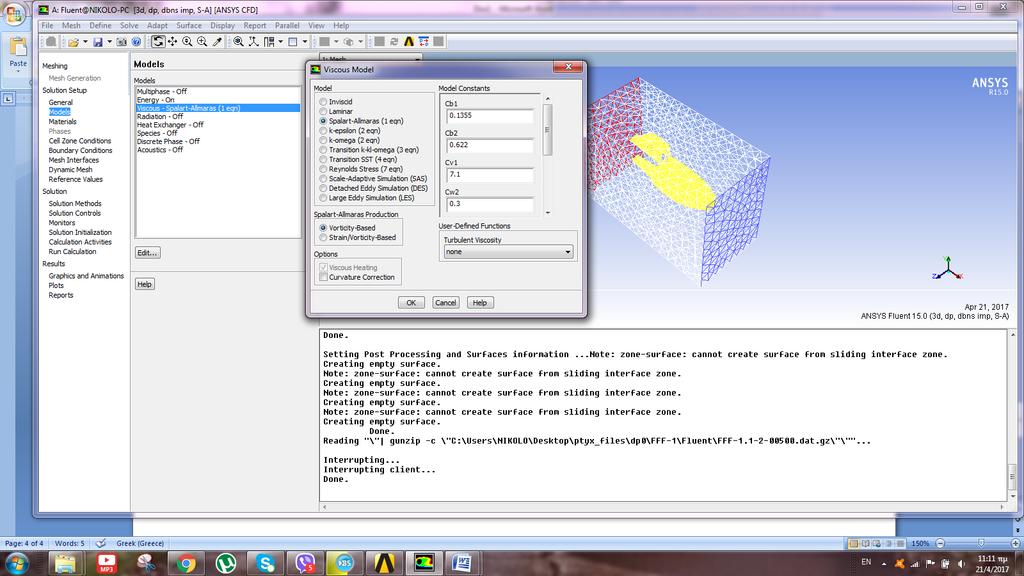Open the Define menu
Viewport: 1024px width, 576px height.
[100, 25]
